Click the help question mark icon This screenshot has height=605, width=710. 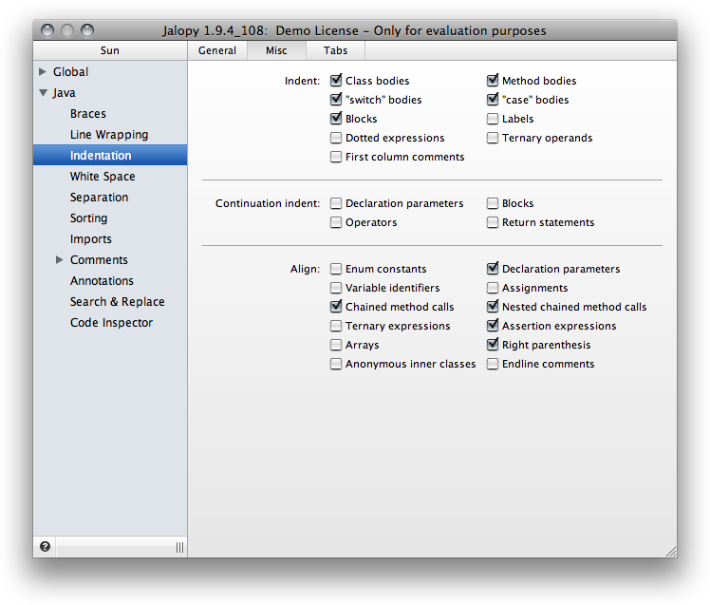pos(45,547)
